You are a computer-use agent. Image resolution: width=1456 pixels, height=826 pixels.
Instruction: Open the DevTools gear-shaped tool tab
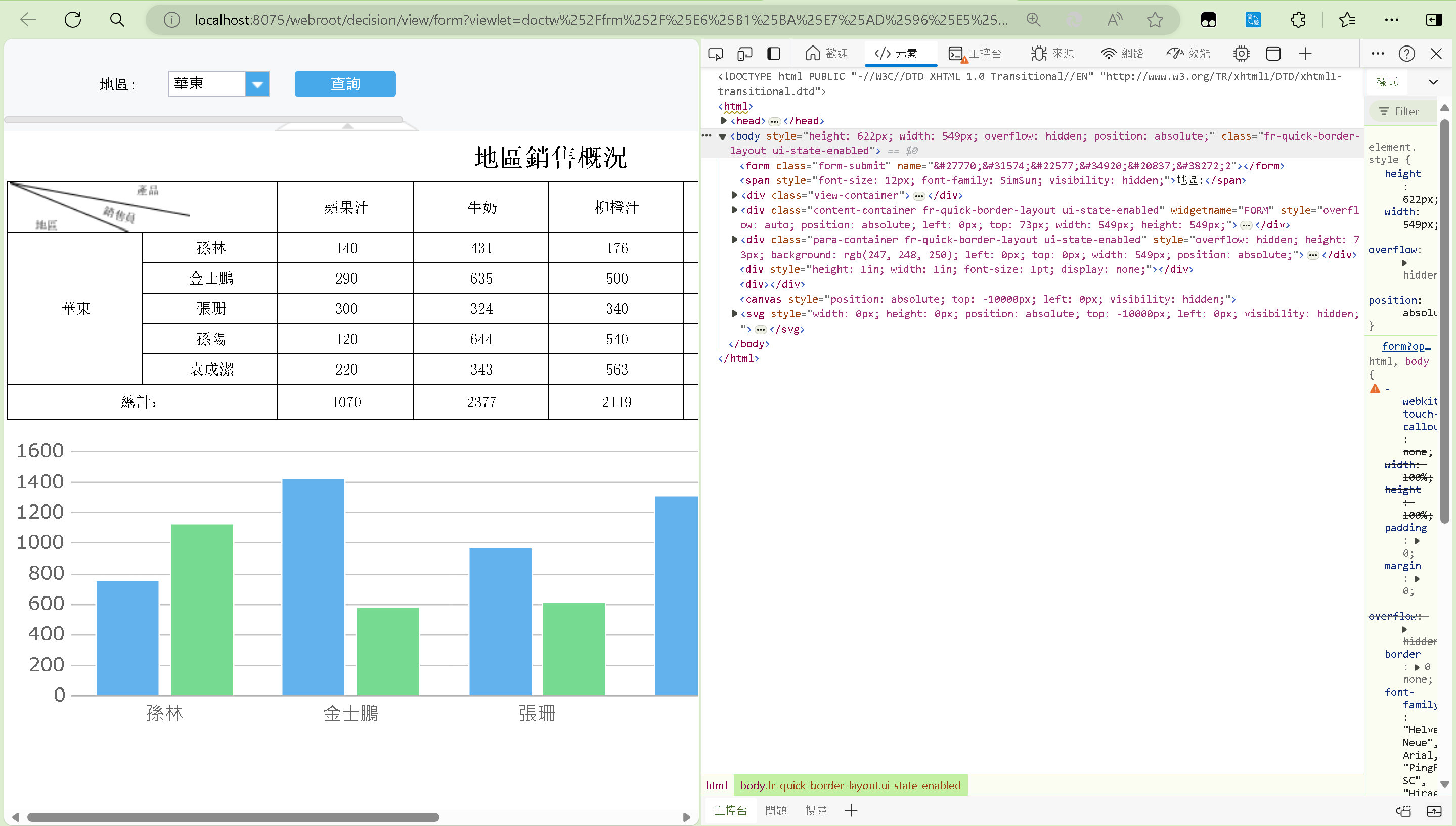[x=1241, y=53]
